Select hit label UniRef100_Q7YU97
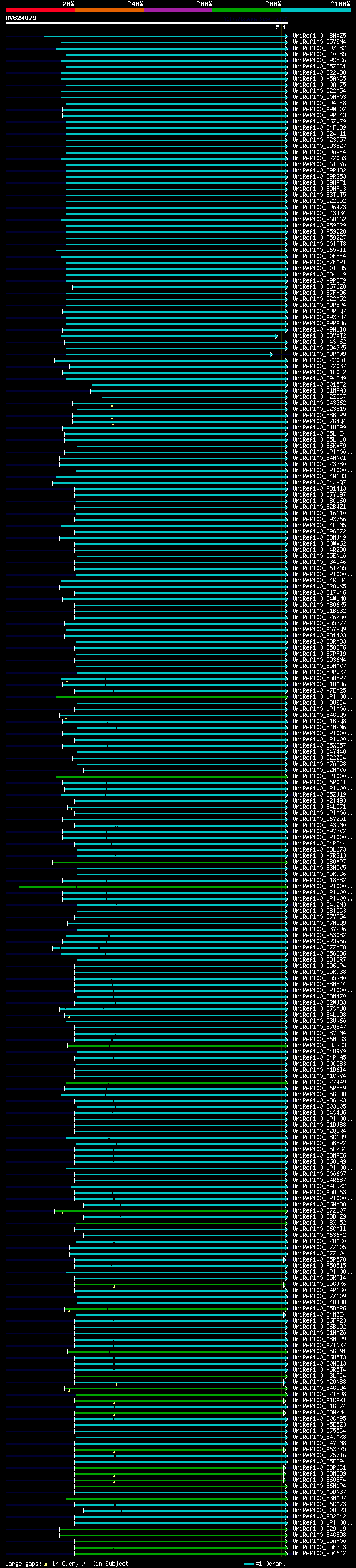Screen dimensions: 356x1568 coord(319,495)
